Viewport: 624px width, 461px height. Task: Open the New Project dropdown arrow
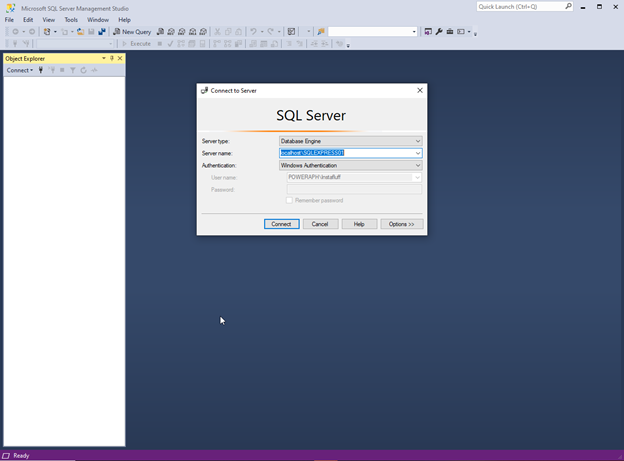[55, 32]
